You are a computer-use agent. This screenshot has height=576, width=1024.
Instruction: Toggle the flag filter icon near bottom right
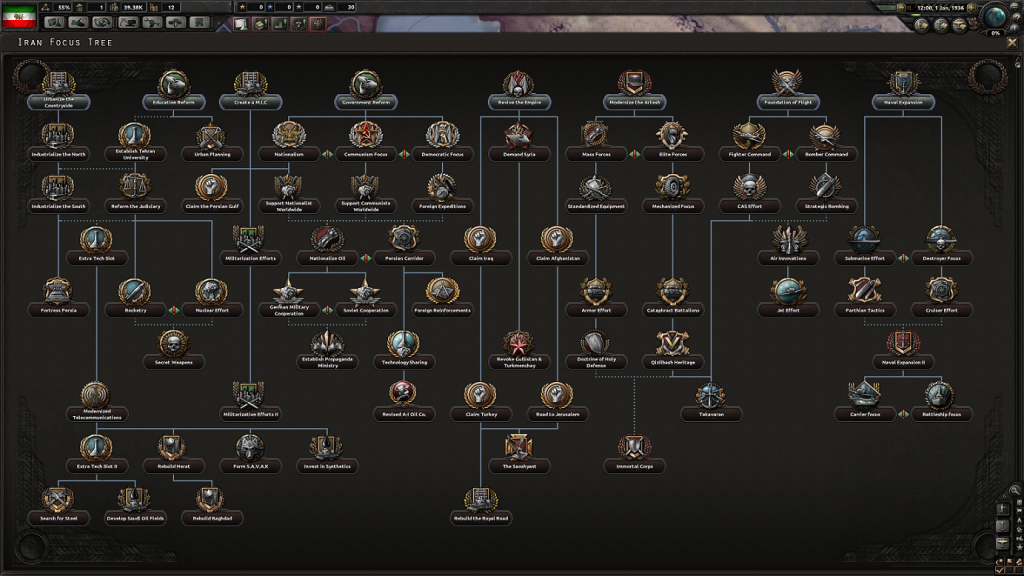(x=1009, y=561)
